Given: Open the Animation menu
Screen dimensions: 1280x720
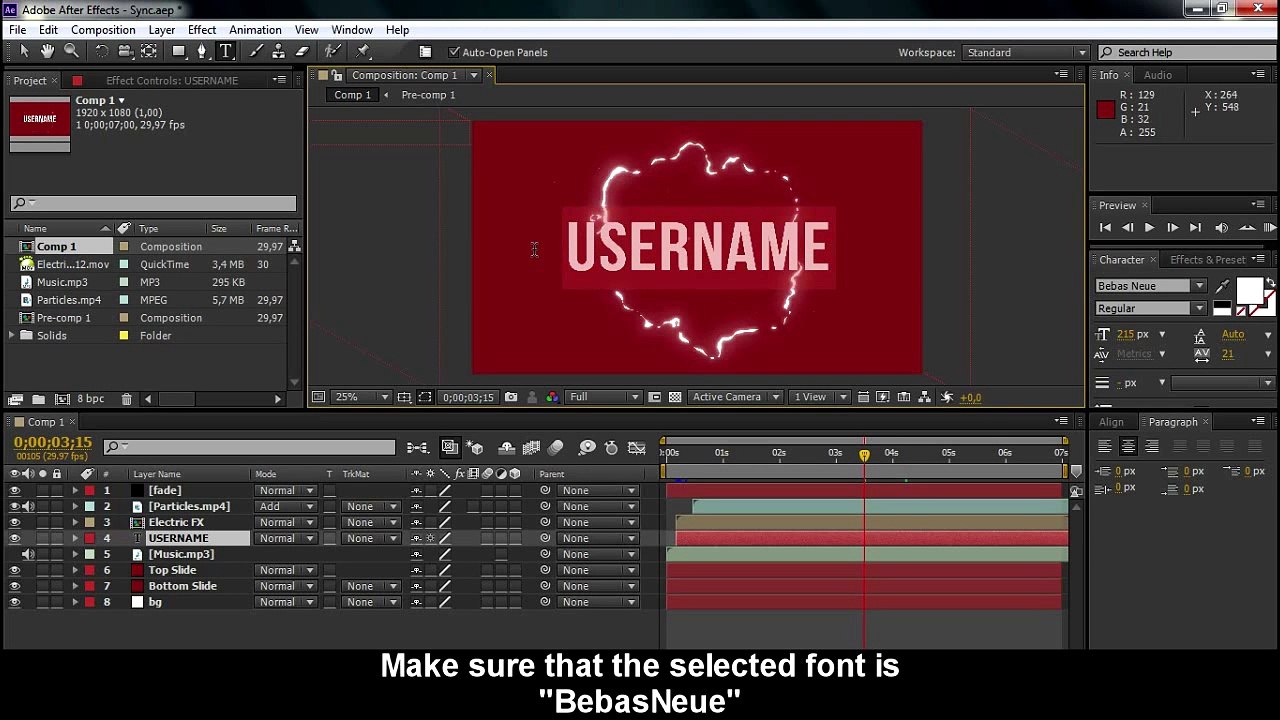Looking at the screenshot, I should (255, 30).
